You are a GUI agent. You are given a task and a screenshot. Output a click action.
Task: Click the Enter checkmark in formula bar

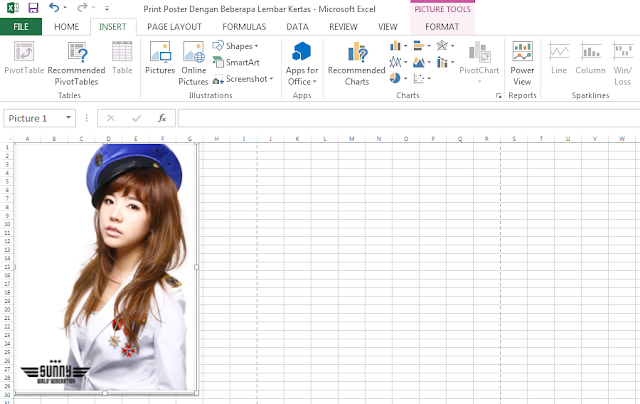(136, 118)
